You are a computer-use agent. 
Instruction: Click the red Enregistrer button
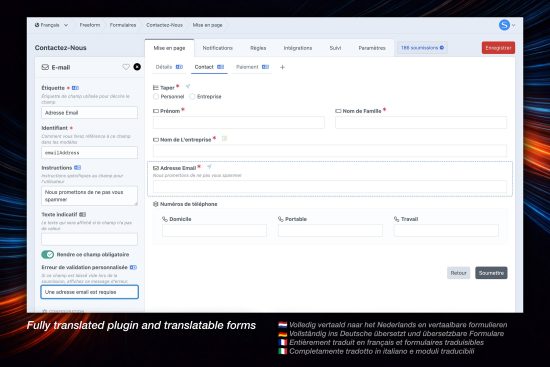[x=498, y=48]
